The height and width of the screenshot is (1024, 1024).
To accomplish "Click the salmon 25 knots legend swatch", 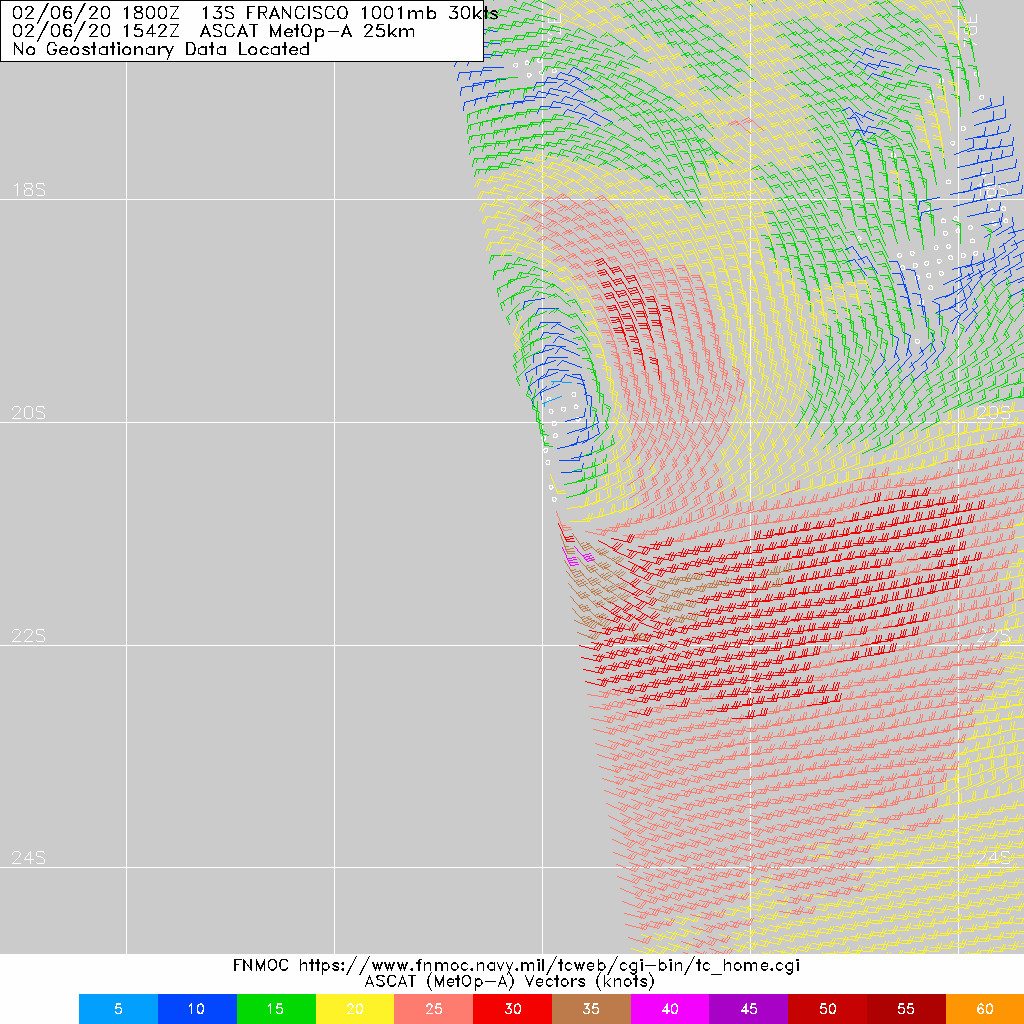I will pos(434,1009).
